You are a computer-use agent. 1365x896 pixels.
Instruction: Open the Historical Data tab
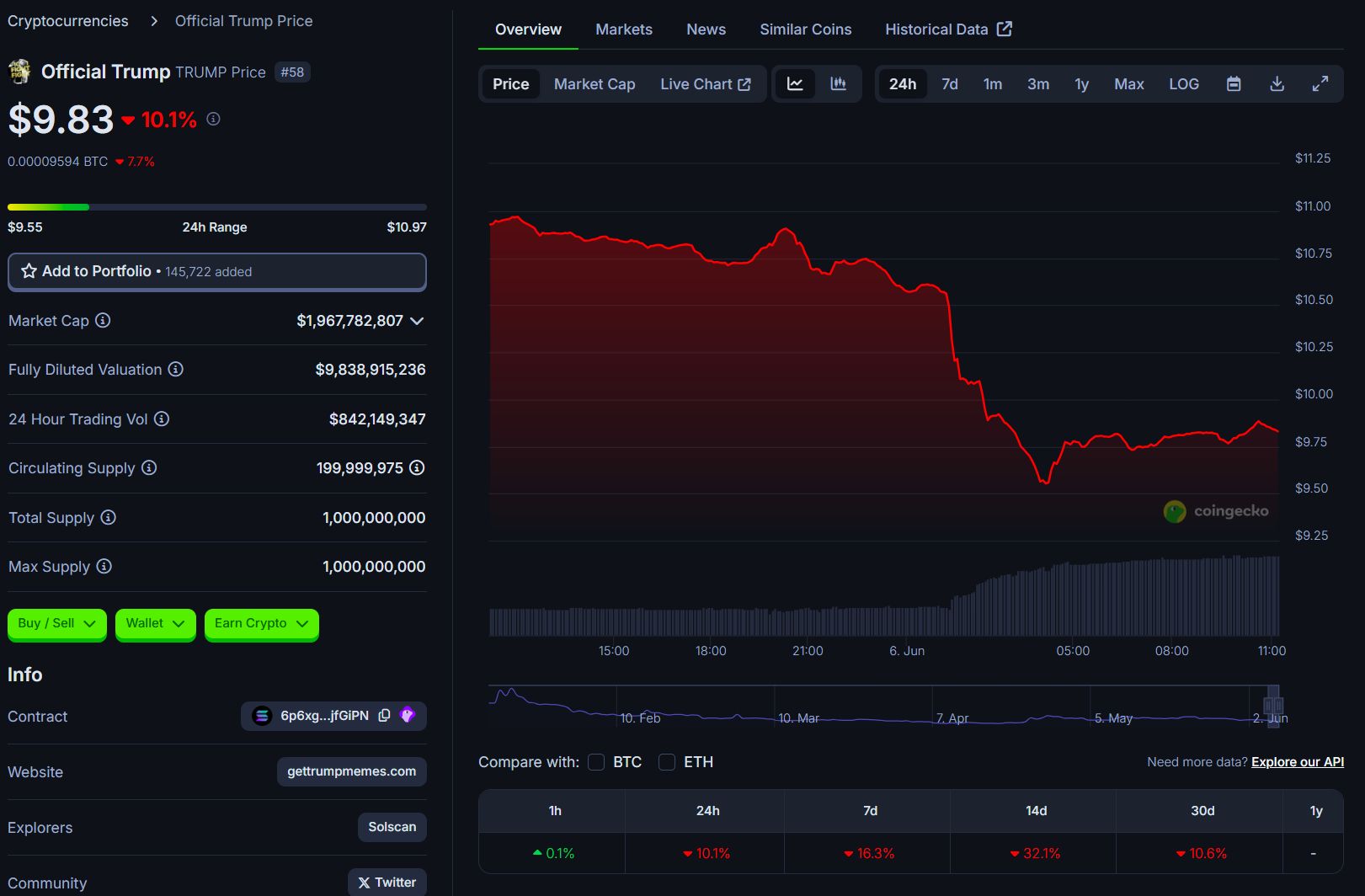coord(948,29)
